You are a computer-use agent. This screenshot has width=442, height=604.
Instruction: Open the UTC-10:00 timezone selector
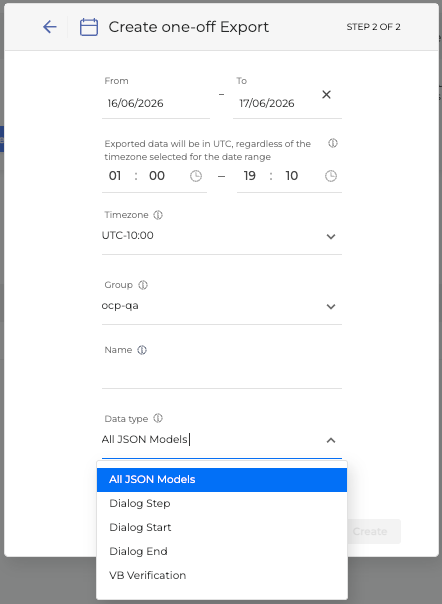[x=222, y=235]
